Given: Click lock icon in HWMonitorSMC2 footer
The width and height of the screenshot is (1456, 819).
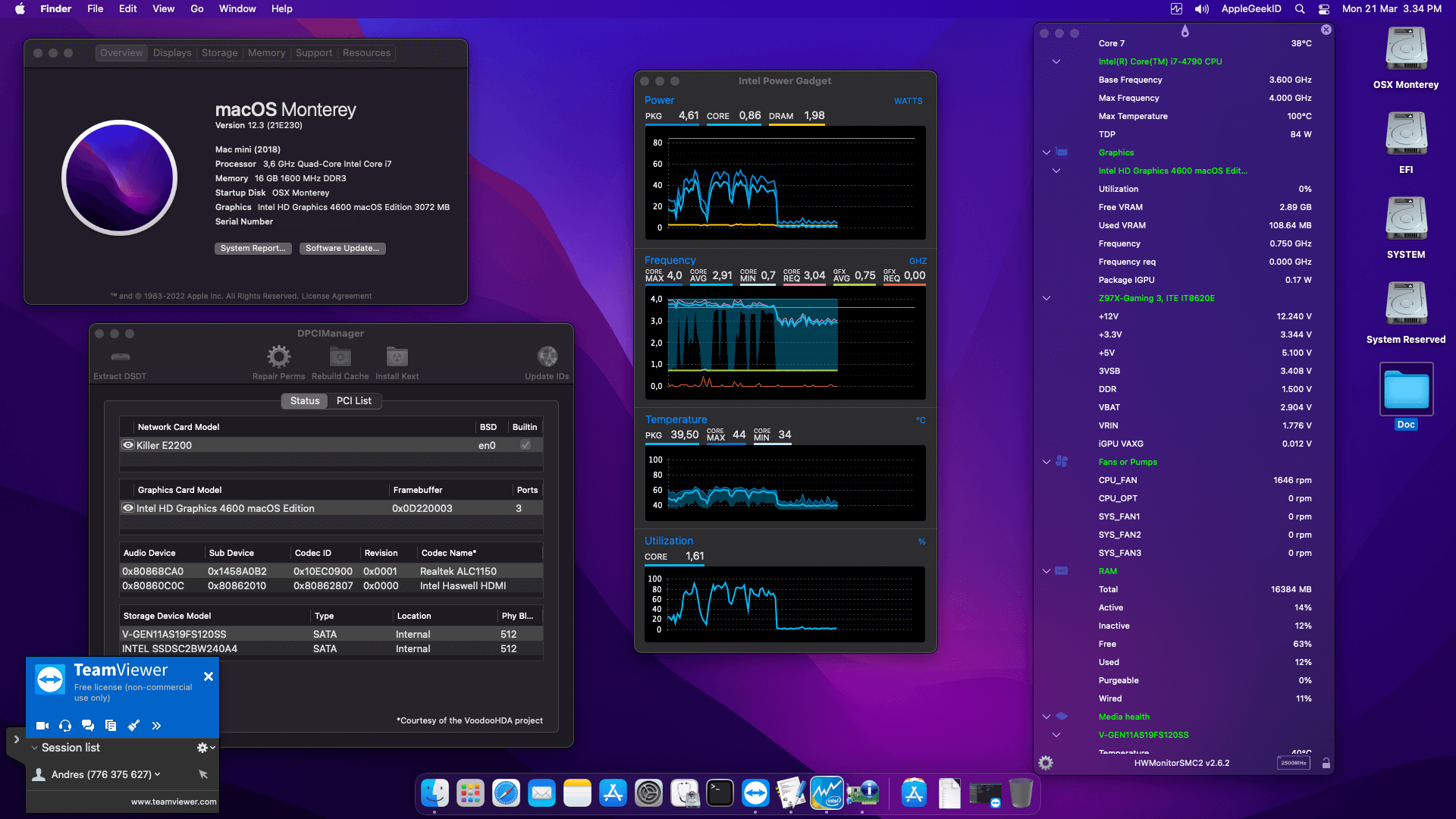Looking at the screenshot, I should (x=1326, y=763).
